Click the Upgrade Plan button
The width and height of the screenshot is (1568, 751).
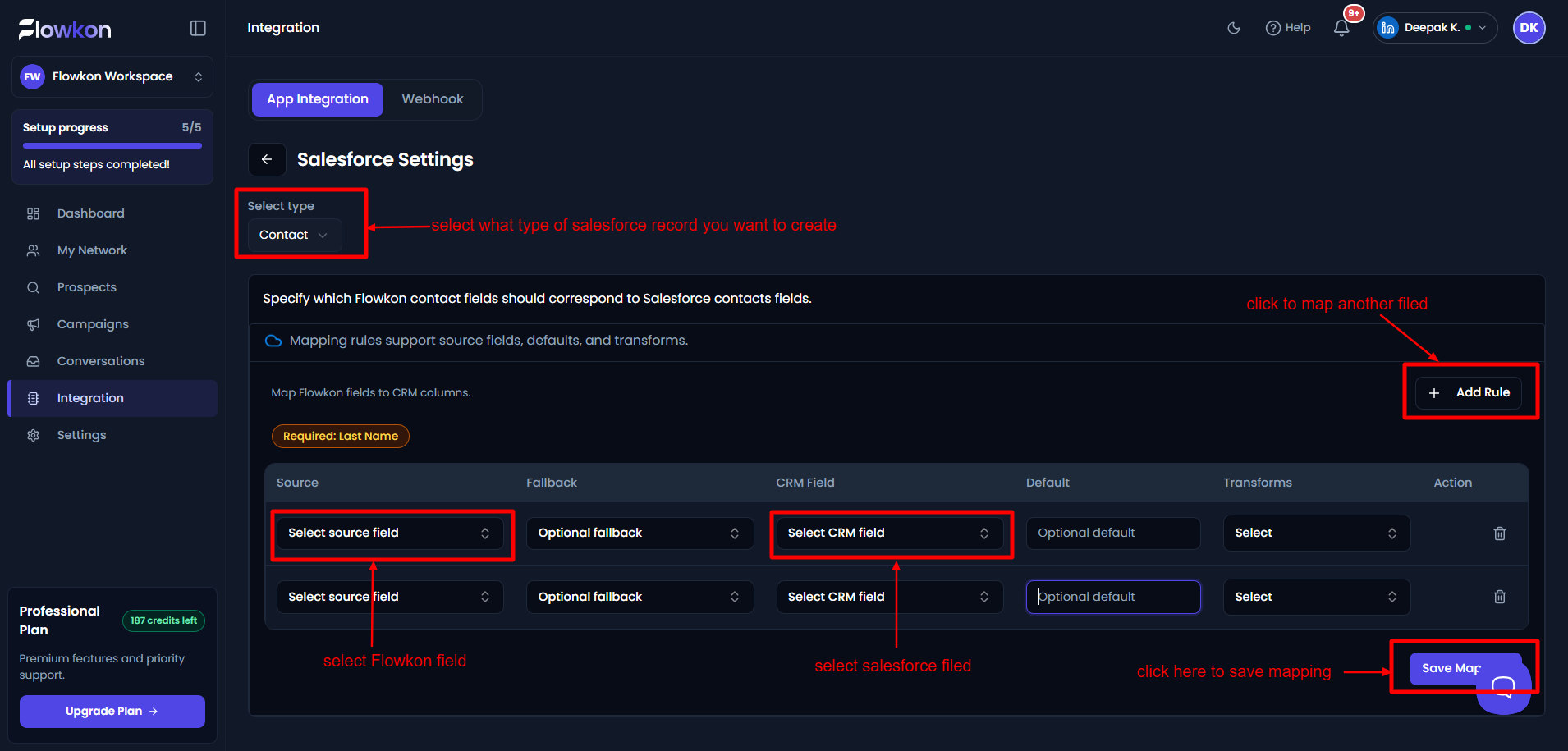point(112,712)
